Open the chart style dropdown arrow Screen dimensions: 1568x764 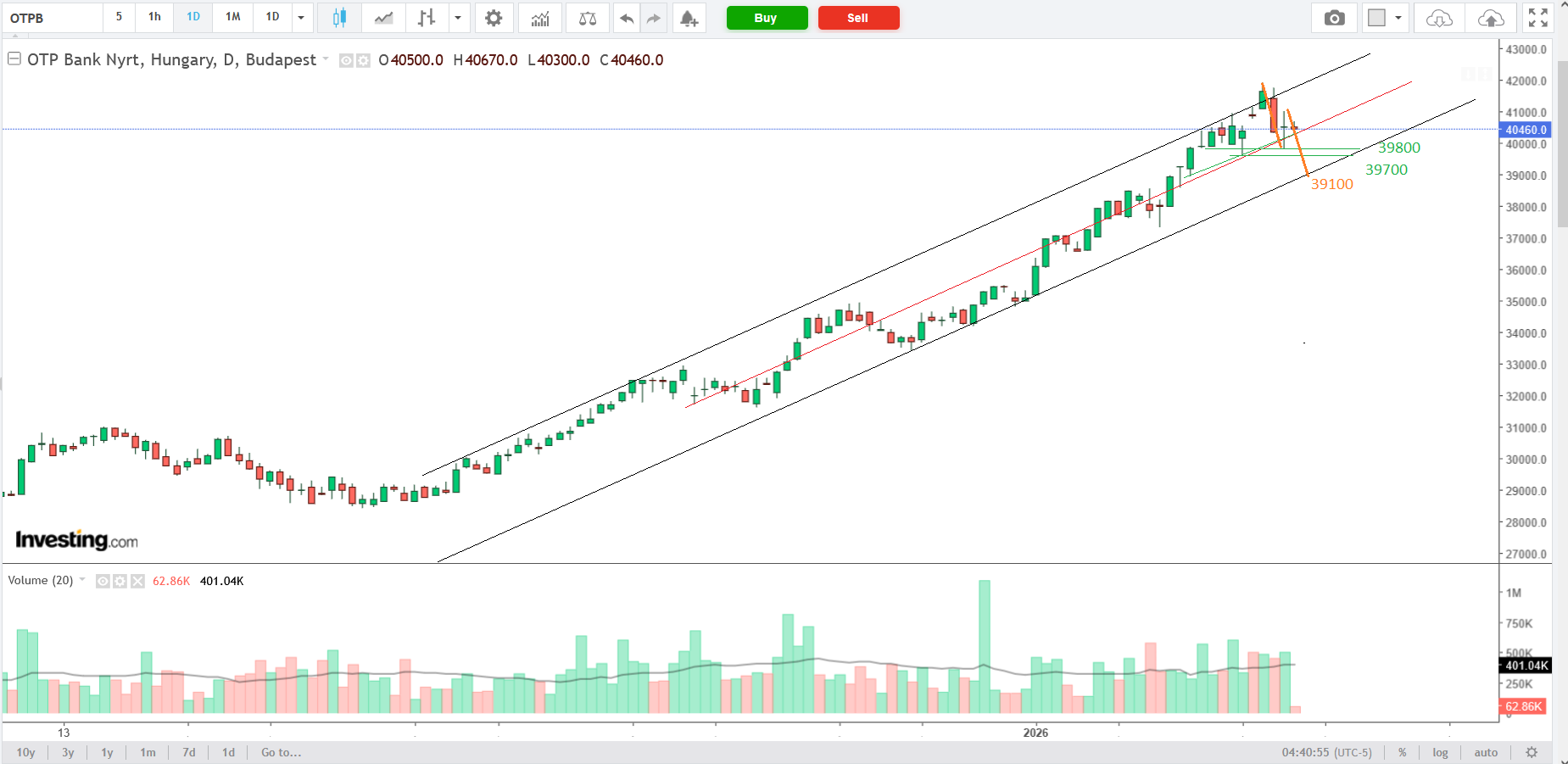click(x=458, y=18)
